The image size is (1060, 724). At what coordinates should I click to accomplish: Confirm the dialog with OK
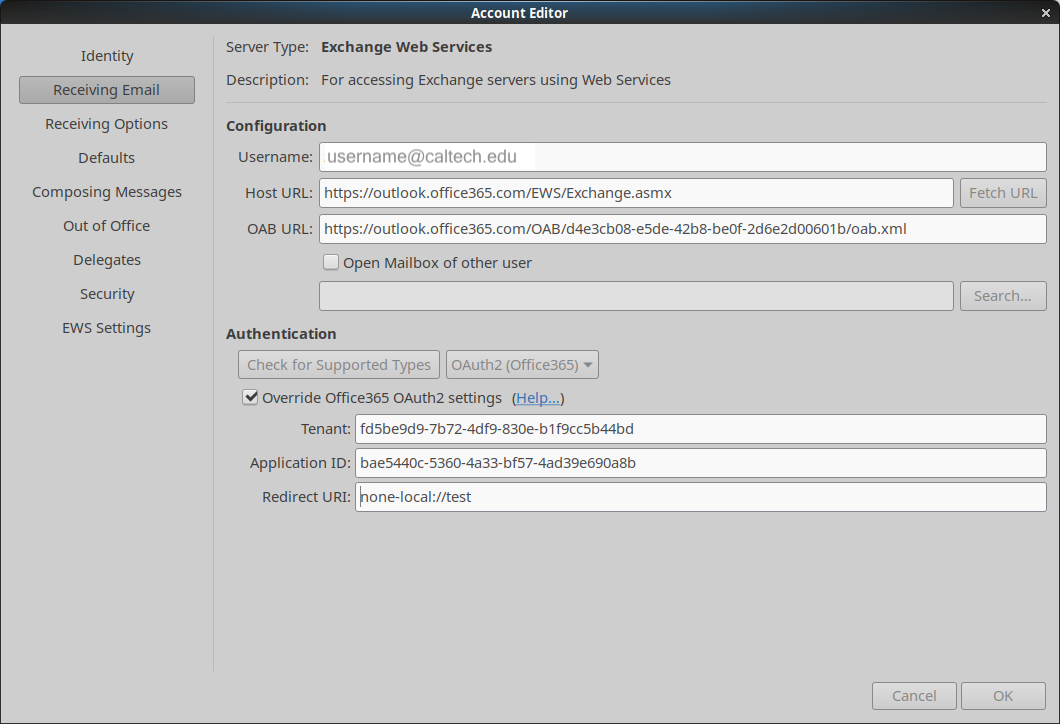click(1003, 696)
